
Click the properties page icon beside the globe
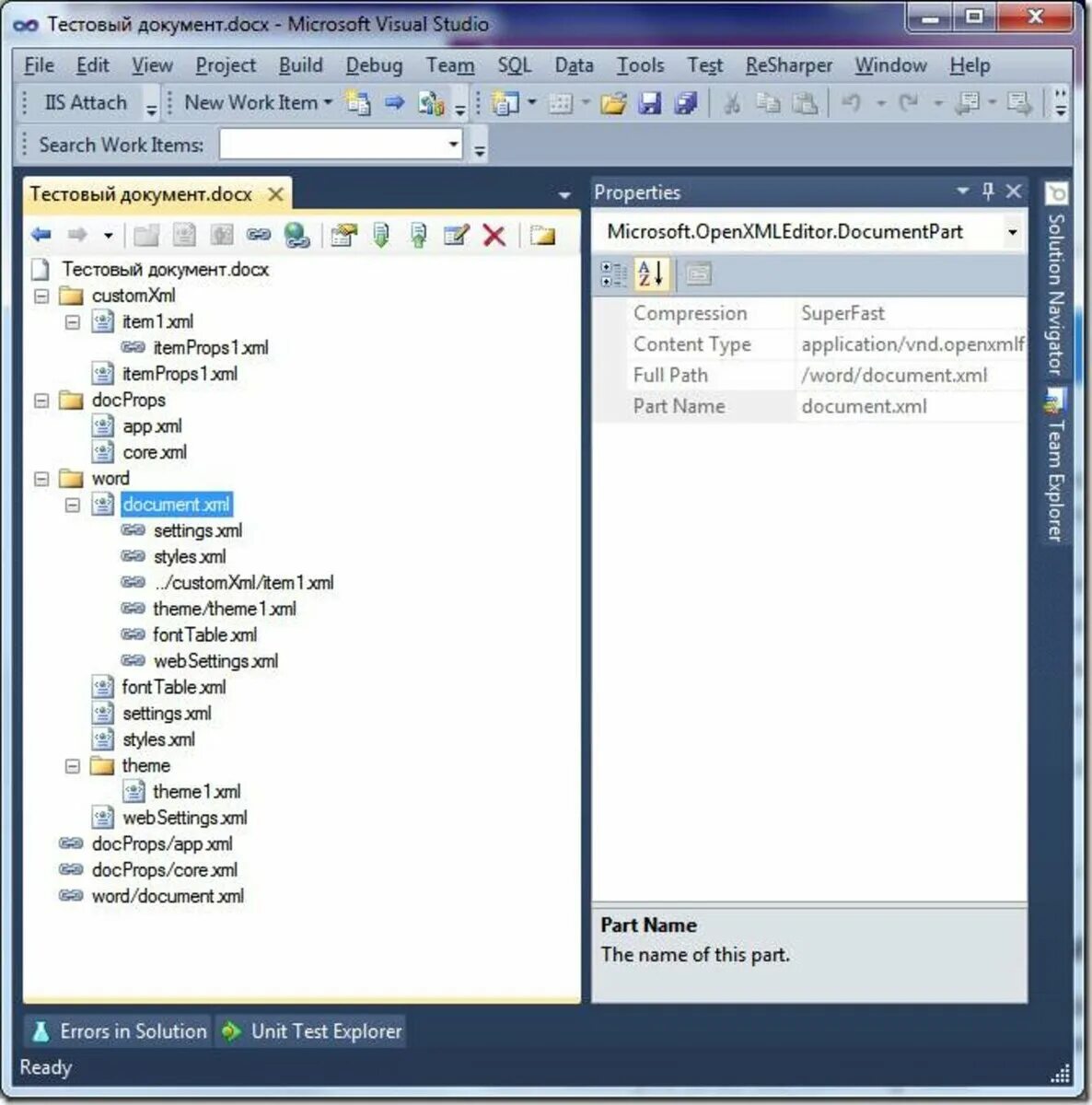[x=343, y=236]
